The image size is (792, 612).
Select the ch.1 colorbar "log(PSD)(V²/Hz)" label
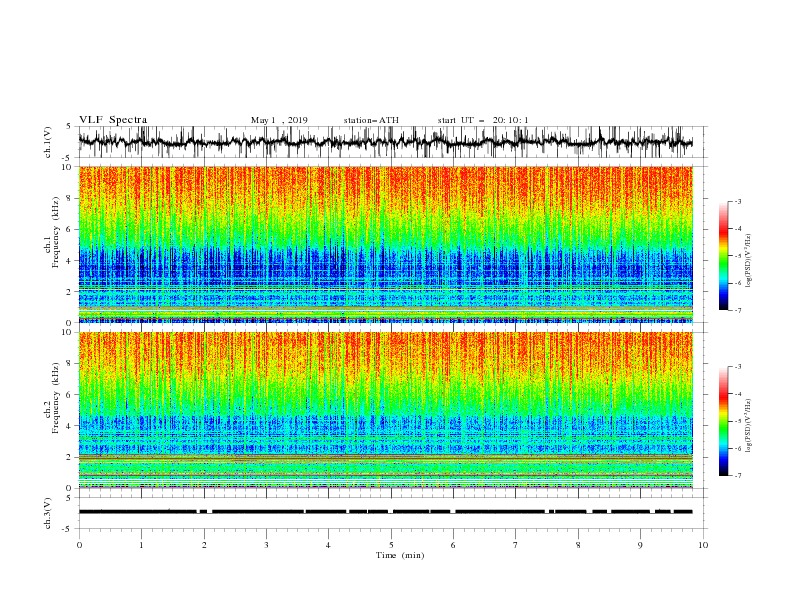pos(748,261)
